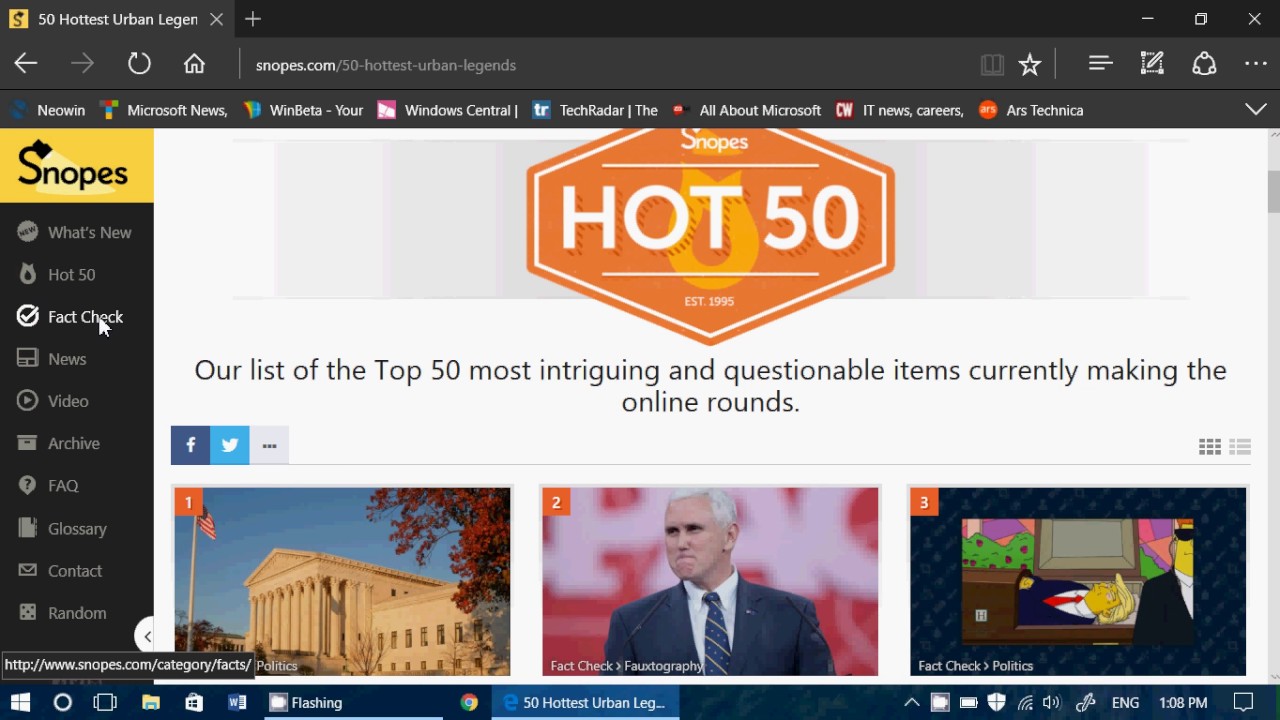Click Fact Check > Politics label on item 3

pyautogui.click(x=975, y=666)
